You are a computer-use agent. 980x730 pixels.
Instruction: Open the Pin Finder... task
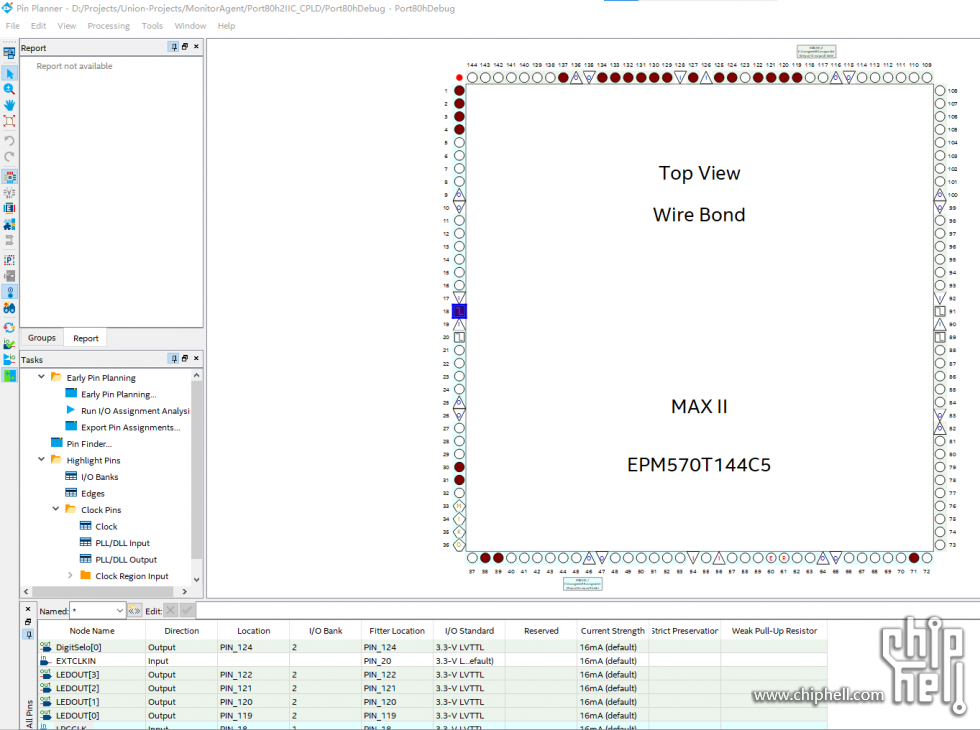89,444
